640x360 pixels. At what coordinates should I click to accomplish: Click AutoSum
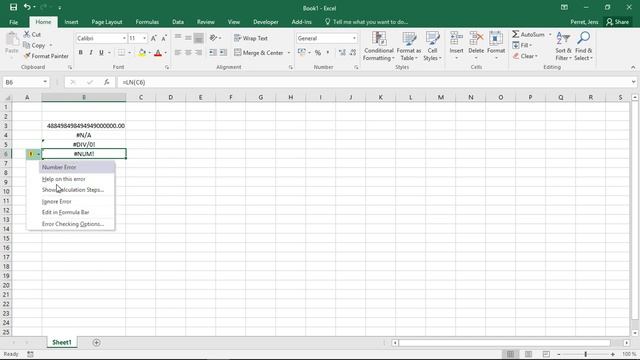(x=529, y=35)
